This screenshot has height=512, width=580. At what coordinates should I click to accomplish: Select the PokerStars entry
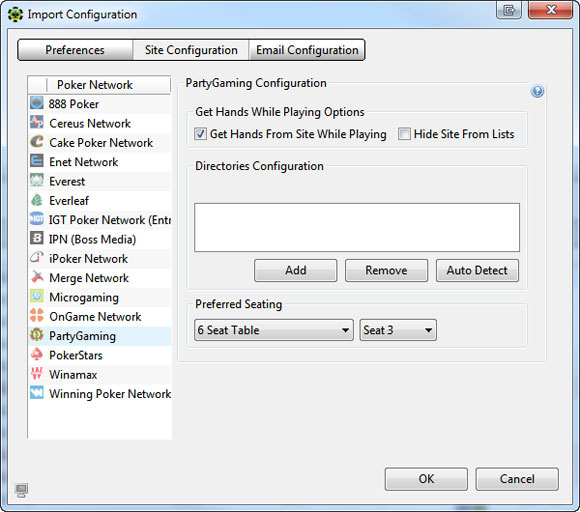100,355
